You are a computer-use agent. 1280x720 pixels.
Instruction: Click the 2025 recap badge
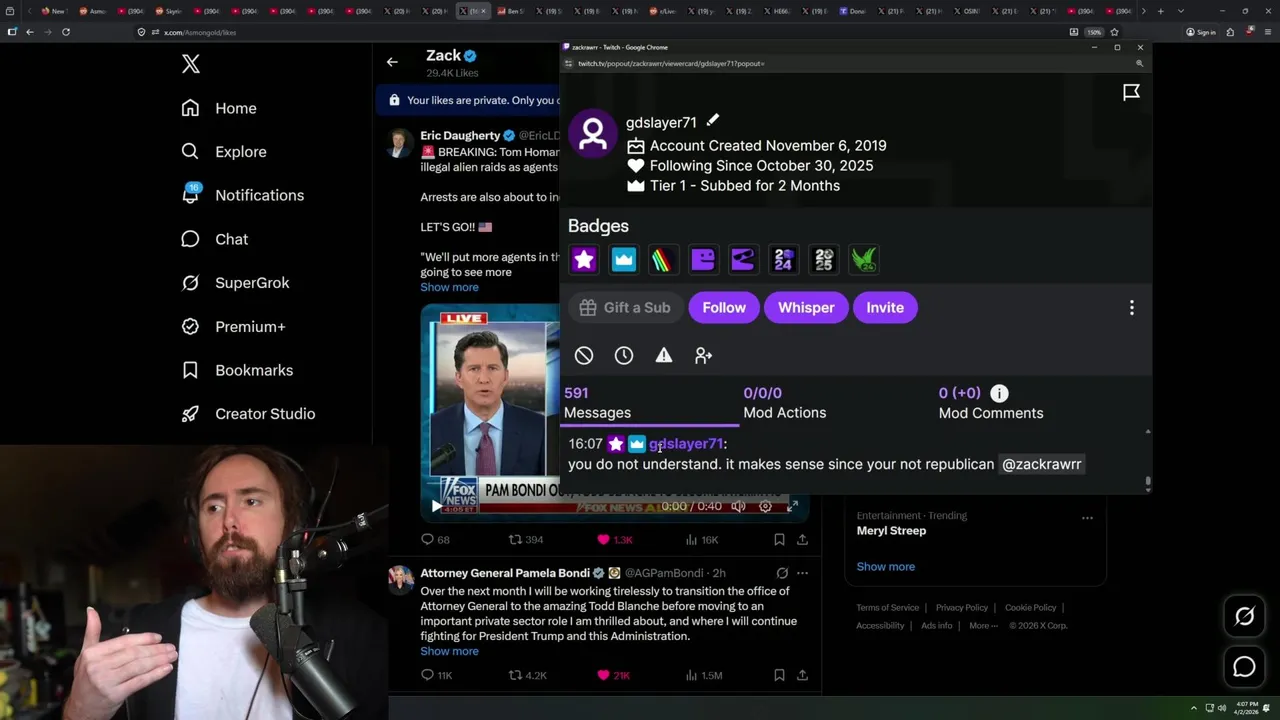pyautogui.click(x=823, y=260)
